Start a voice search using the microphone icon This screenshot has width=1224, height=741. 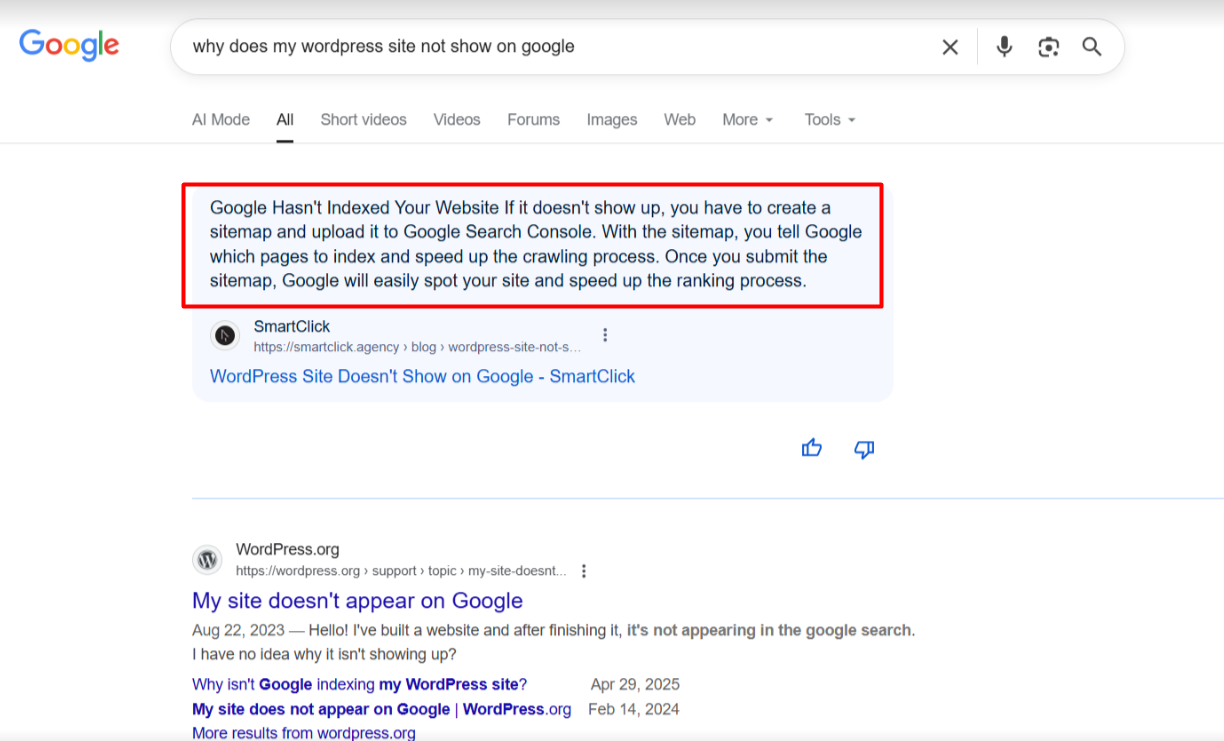click(x=1003, y=46)
